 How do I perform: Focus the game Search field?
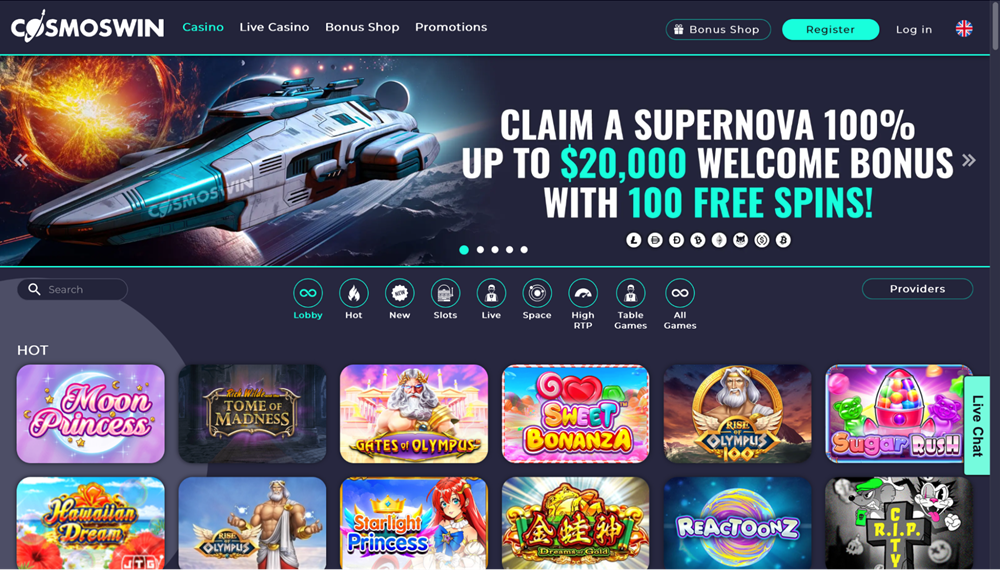point(72,289)
